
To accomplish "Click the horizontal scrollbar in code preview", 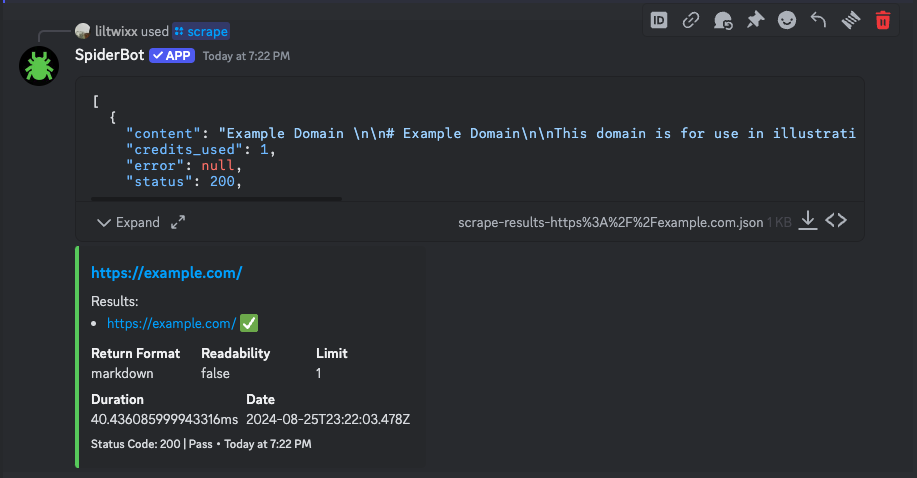I will click(x=216, y=199).
